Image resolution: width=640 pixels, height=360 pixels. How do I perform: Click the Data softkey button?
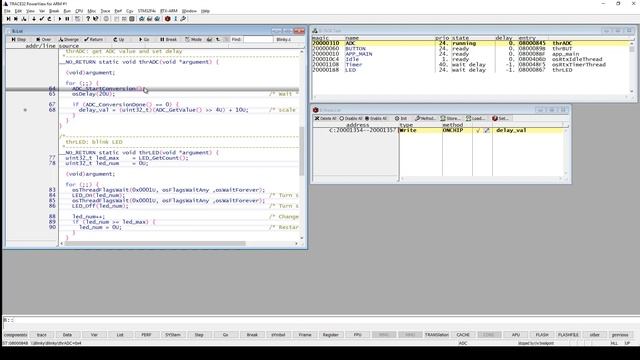[67, 335]
